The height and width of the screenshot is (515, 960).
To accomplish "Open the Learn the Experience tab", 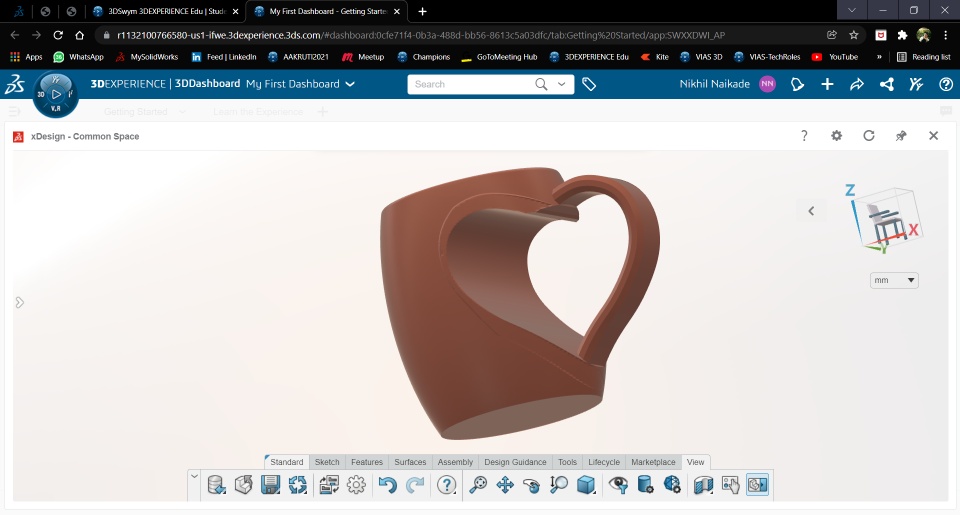I will pyautogui.click(x=258, y=111).
